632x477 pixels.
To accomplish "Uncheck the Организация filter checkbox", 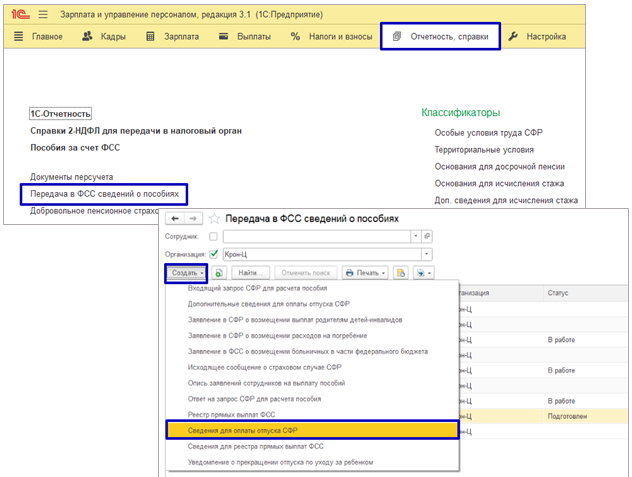I will 213,254.
